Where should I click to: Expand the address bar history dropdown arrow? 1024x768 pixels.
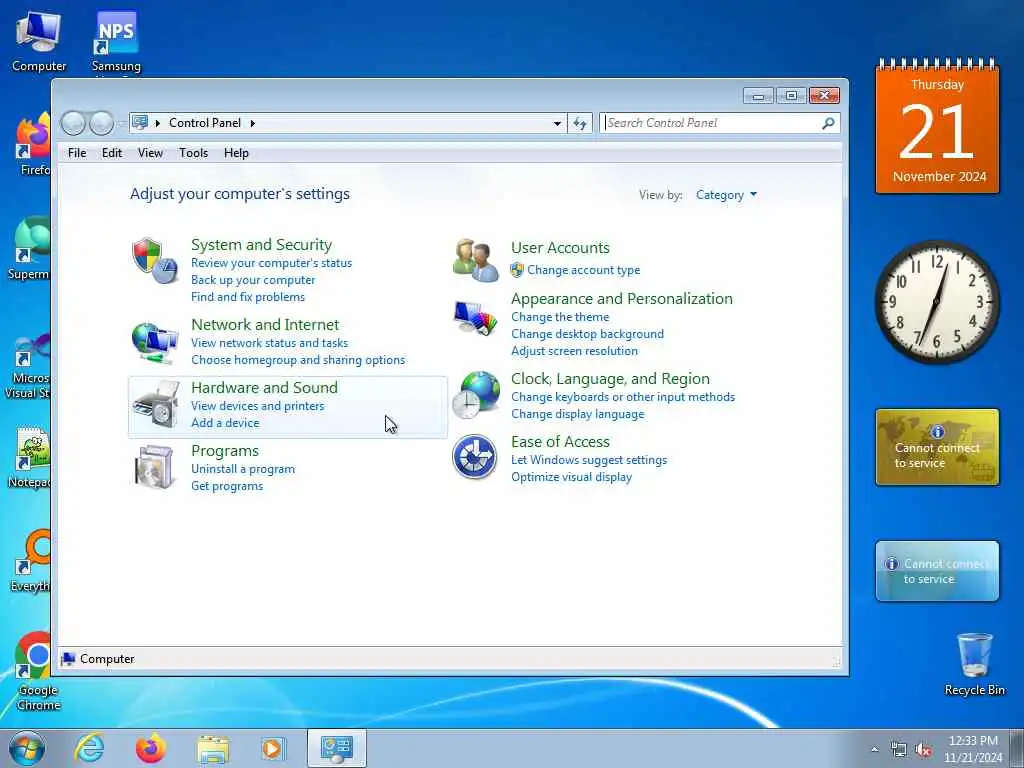(x=557, y=123)
